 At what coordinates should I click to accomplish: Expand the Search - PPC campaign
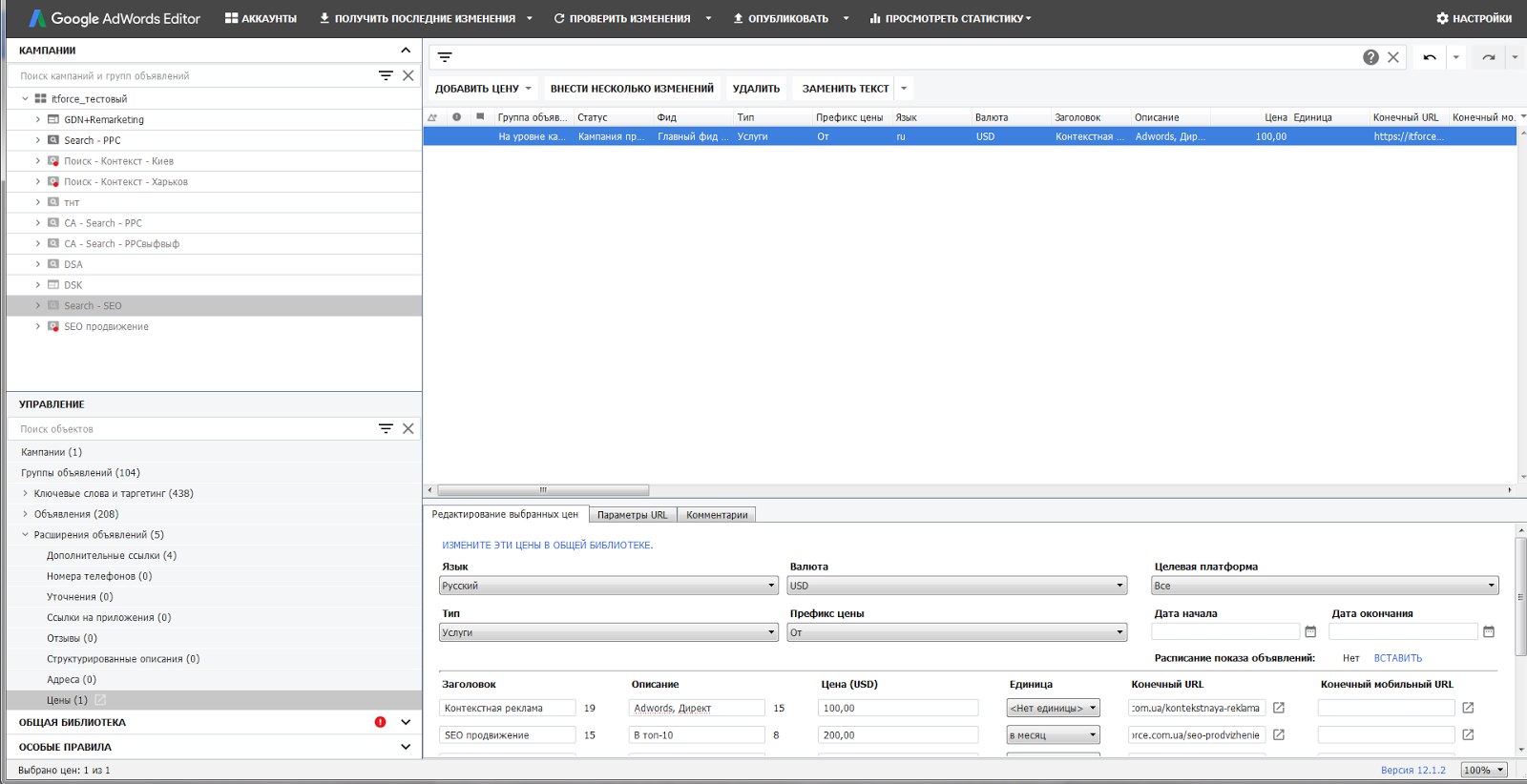38,140
